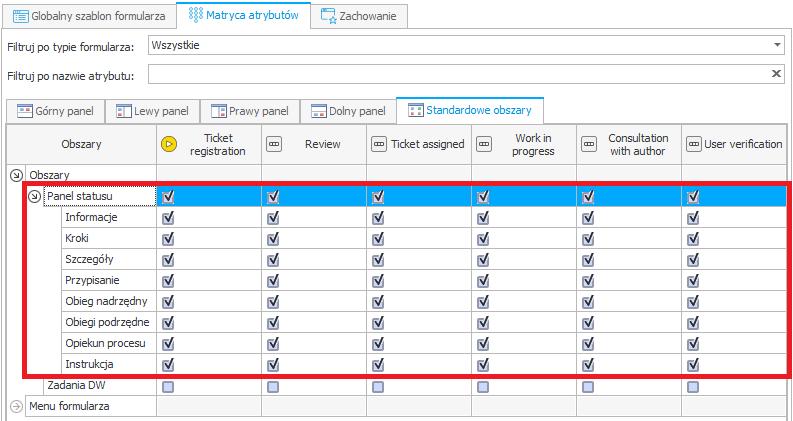793x421 pixels.
Task: Clear the attribute name filter with X
Action: (x=776, y=74)
